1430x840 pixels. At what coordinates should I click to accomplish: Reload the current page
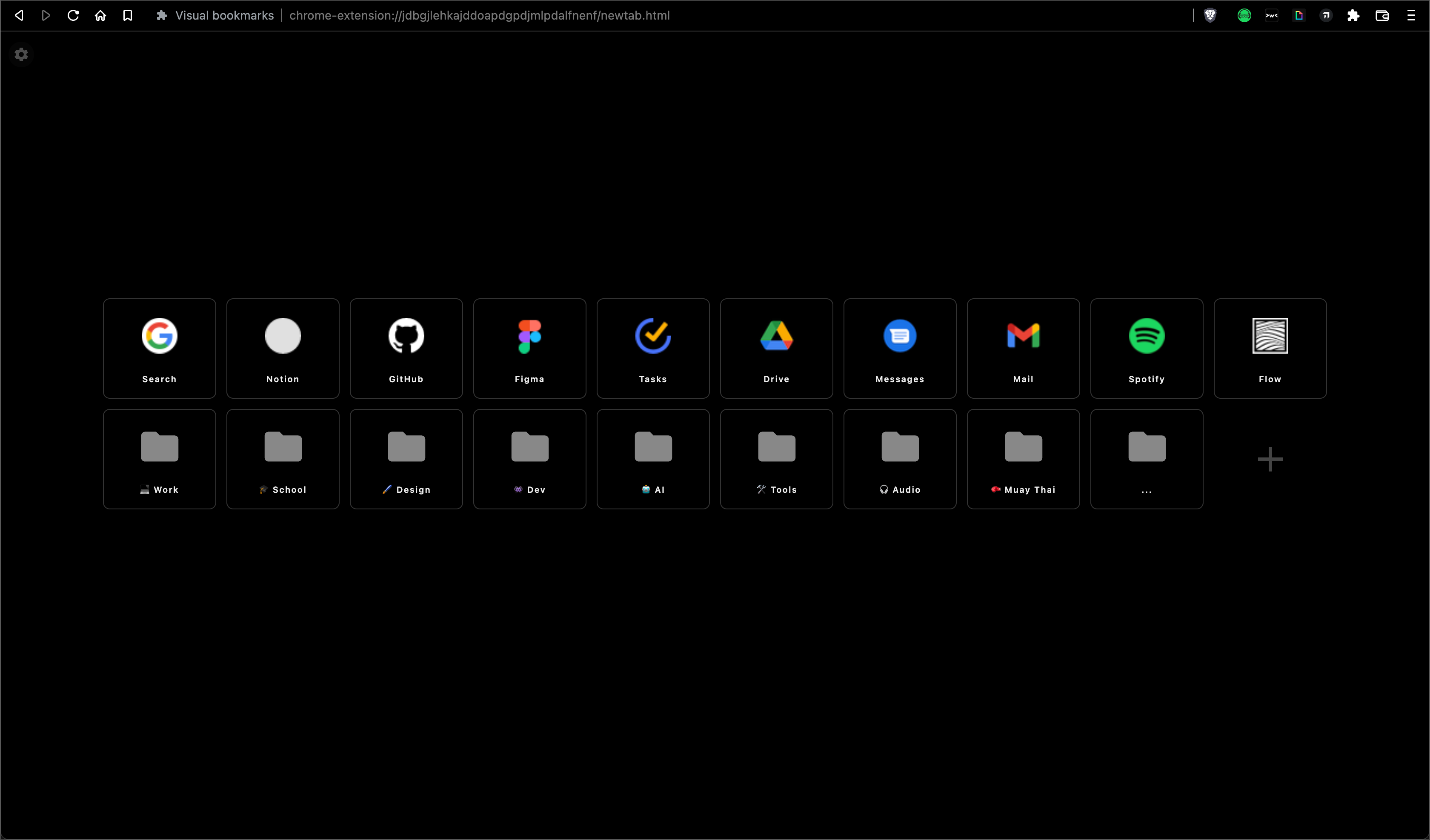[73, 15]
